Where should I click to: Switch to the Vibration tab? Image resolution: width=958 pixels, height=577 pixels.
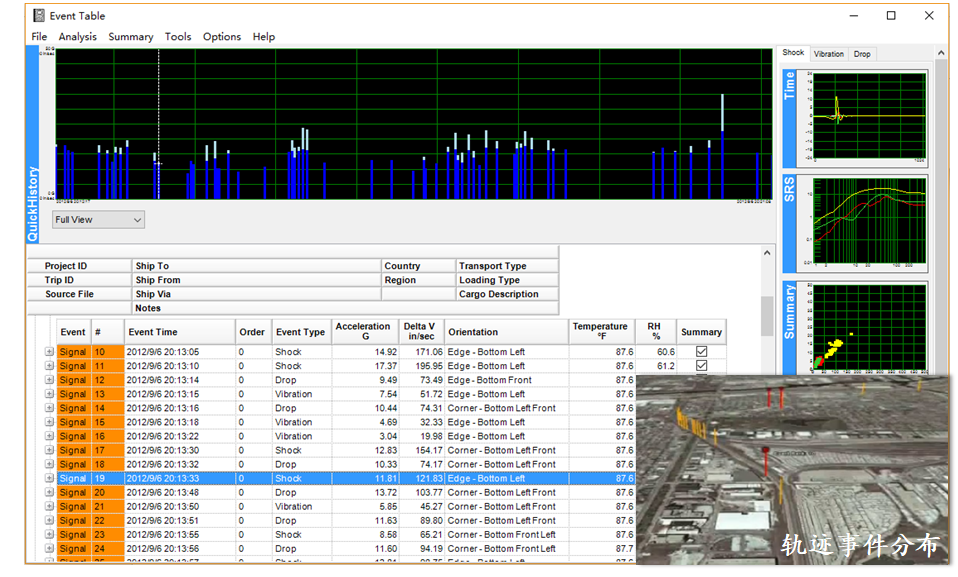pos(828,54)
